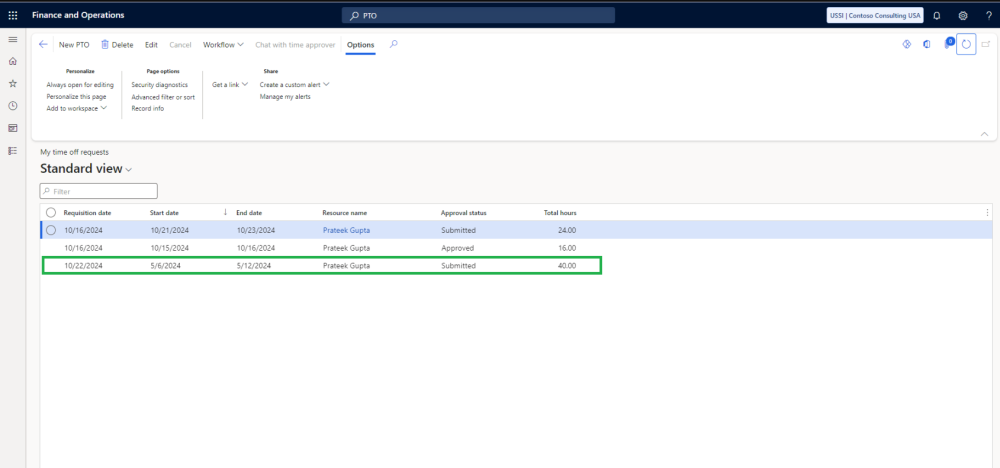Open grid options three-dot menu

988,212
